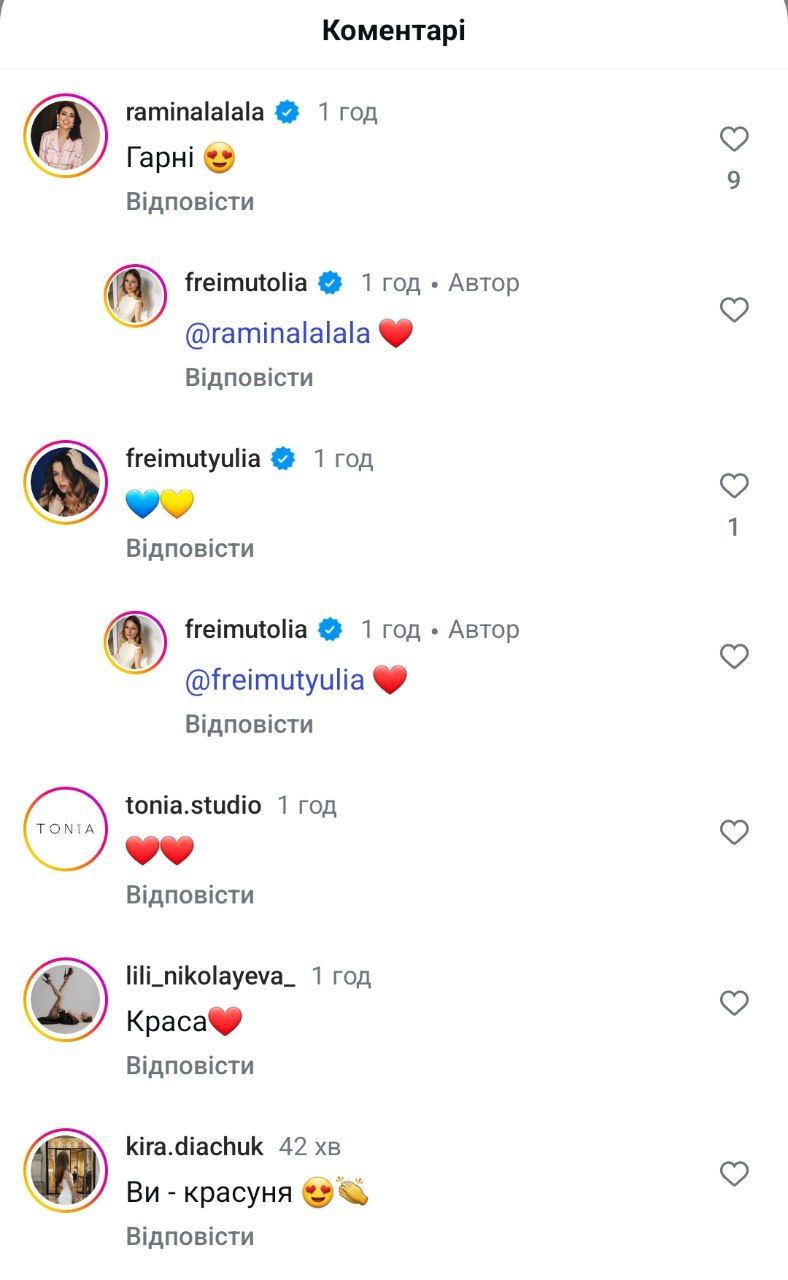Reply to raminalalala's comment via Відповісти
Screen dimensions: 788x1280
pyautogui.click(x=190, y=202)
